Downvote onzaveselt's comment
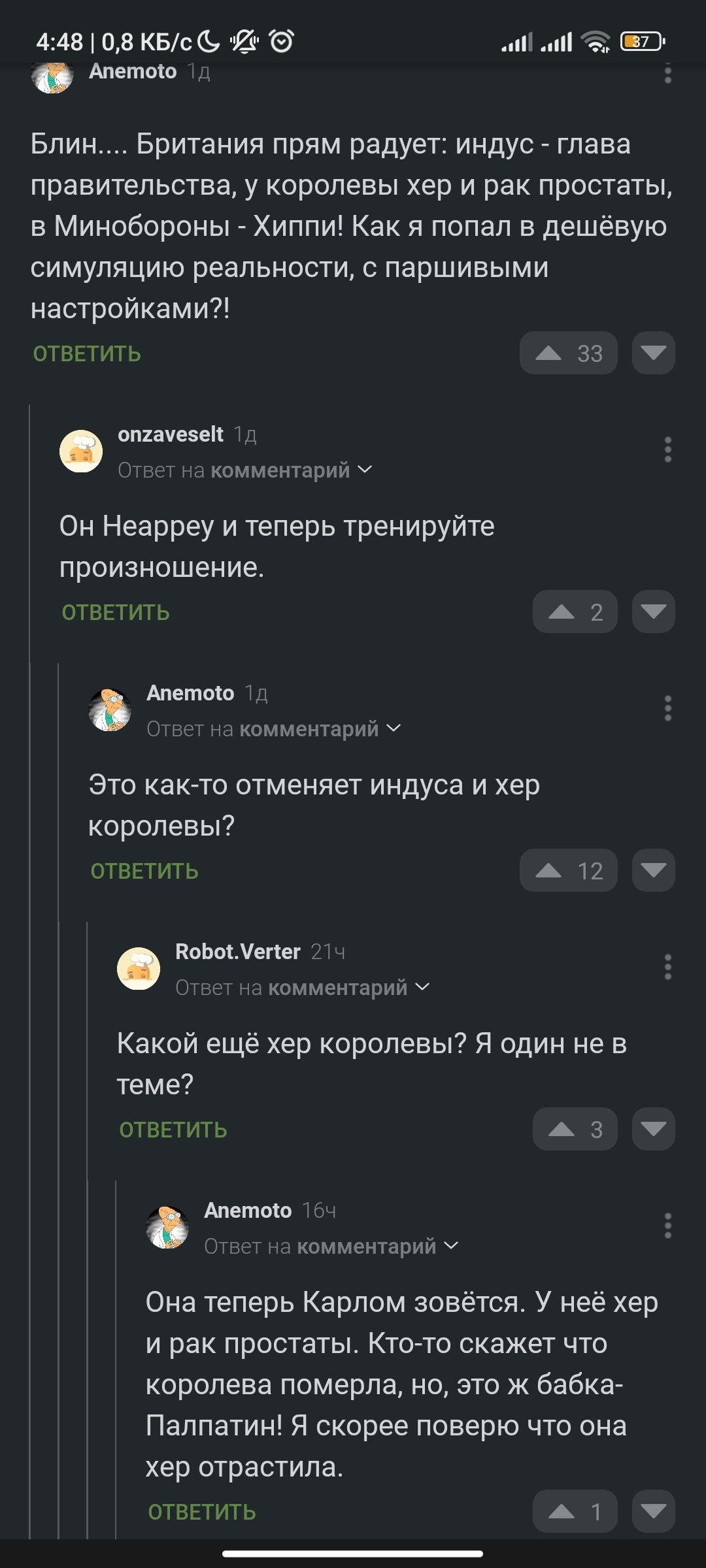The image size is (706, 1568). (x=653, y=612)
